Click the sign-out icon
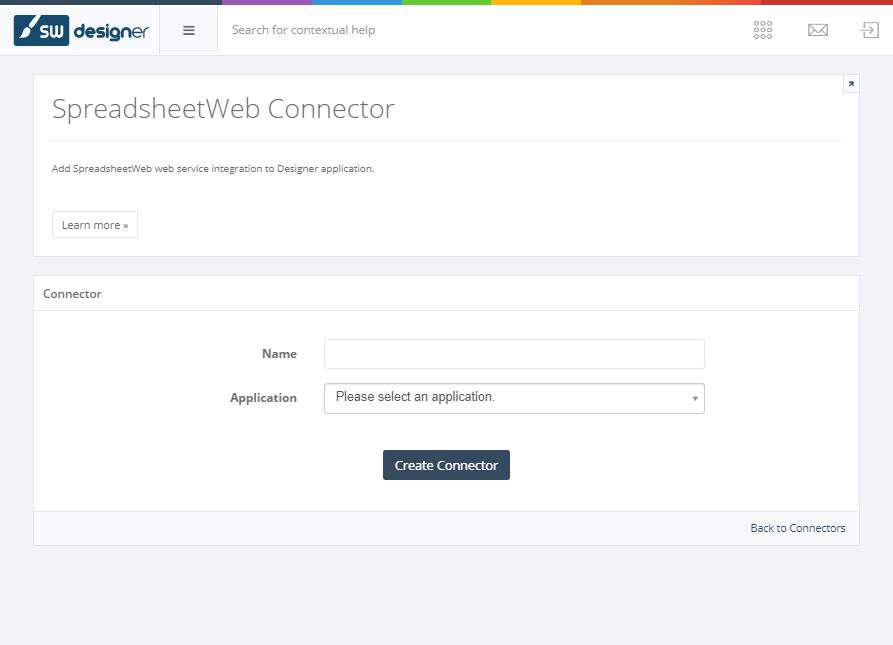The image size is (893, 645). pyautogui.click(x=869, y=30)
